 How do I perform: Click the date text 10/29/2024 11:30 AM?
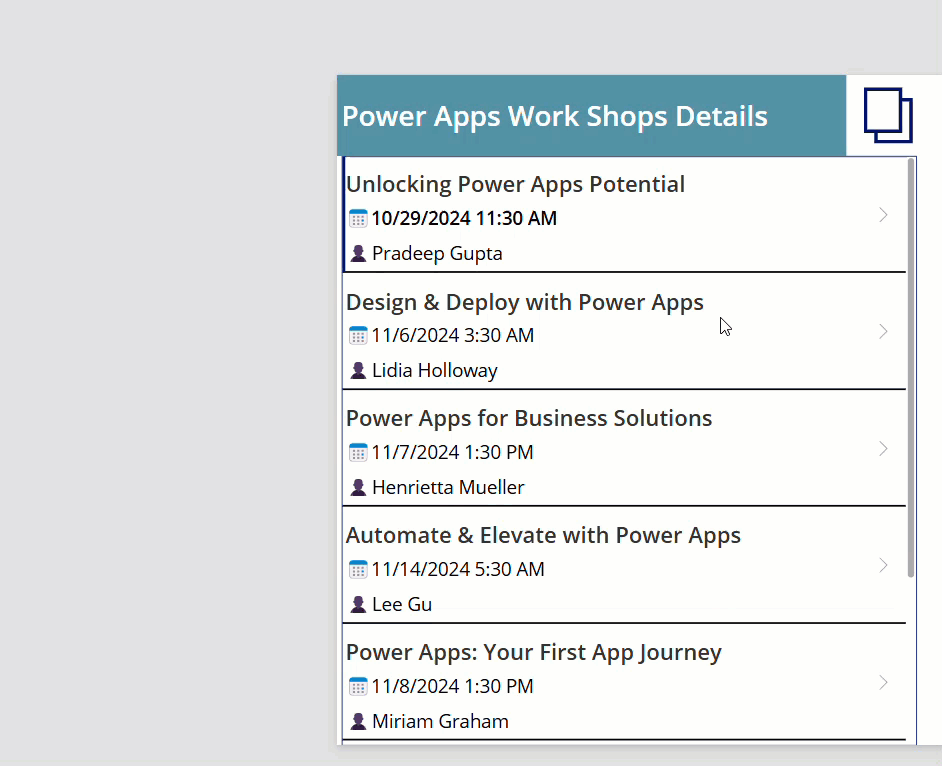[464, 218]
